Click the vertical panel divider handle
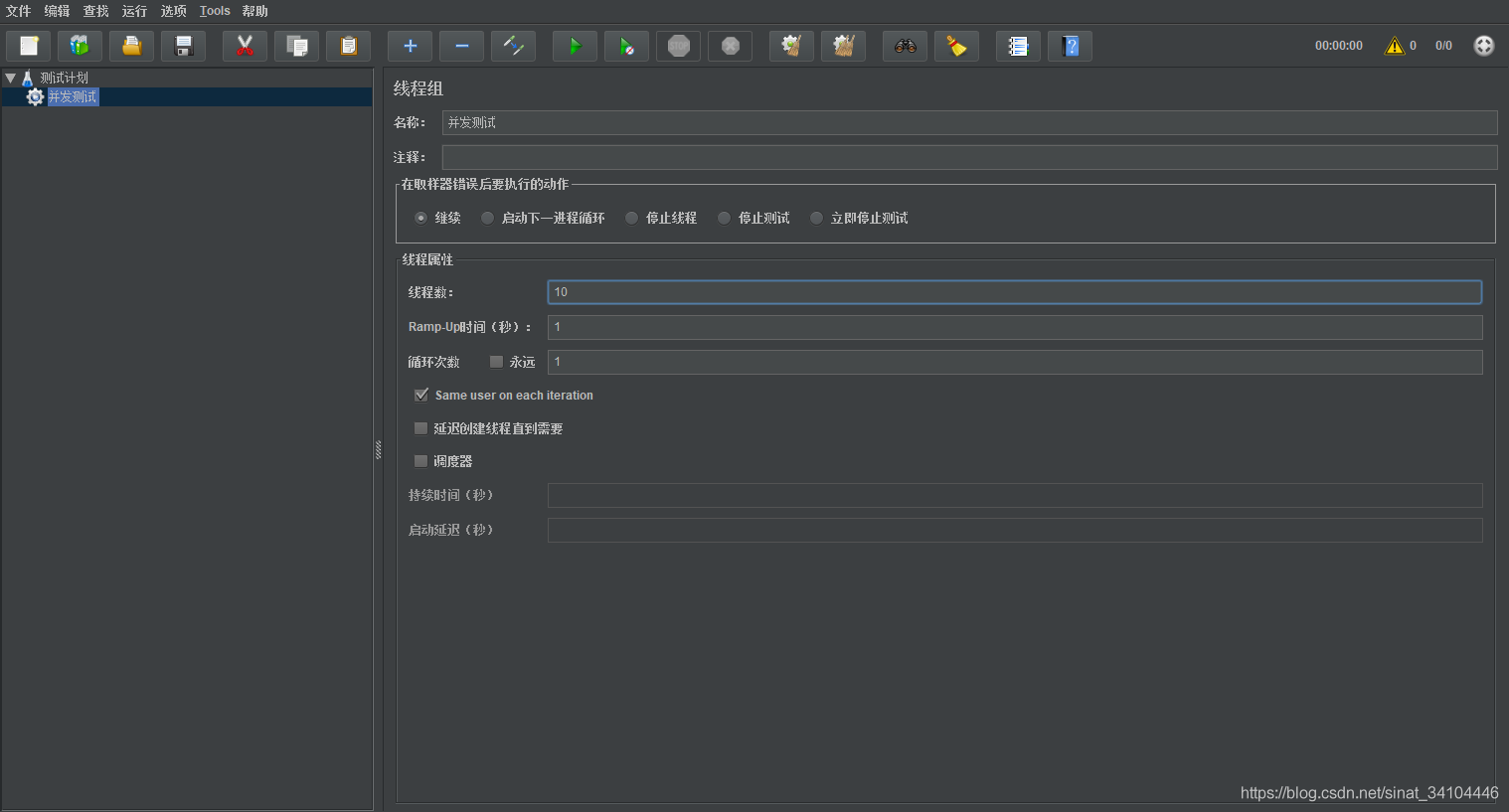Screen dimensions: 1509x812 click(x=378, y=449)
